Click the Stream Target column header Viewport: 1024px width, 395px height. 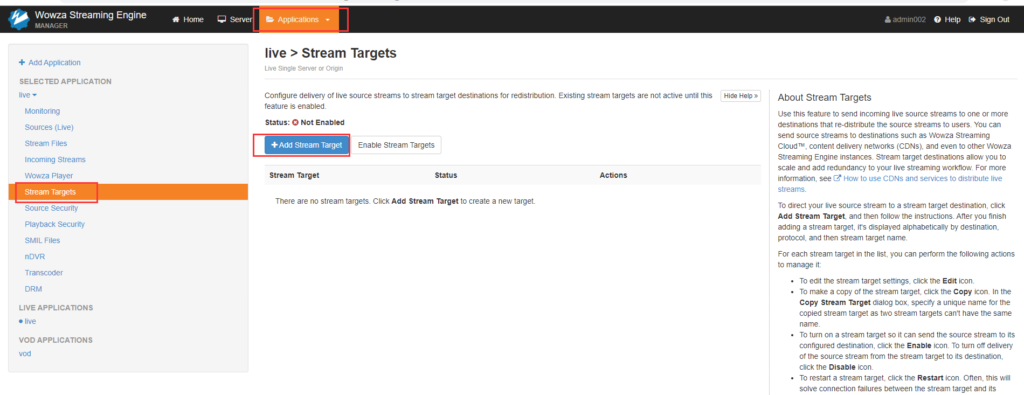pos(295,176)
